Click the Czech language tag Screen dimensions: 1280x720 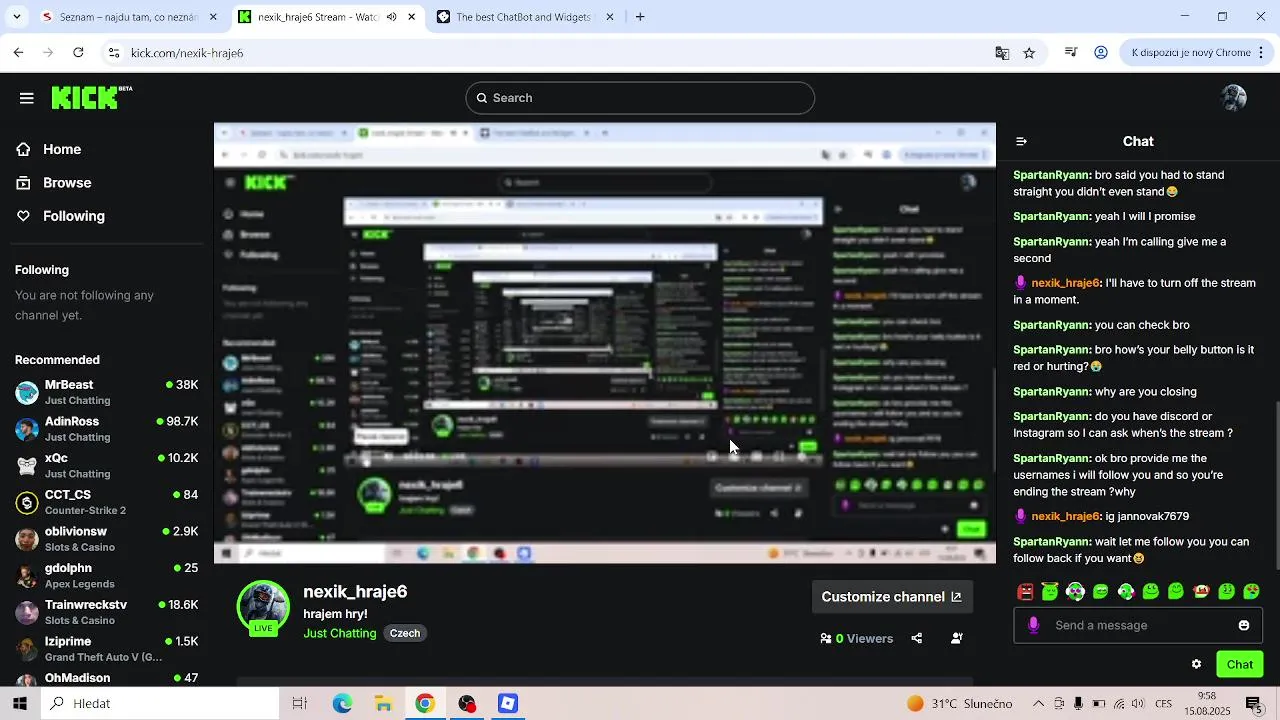[405, 633]
